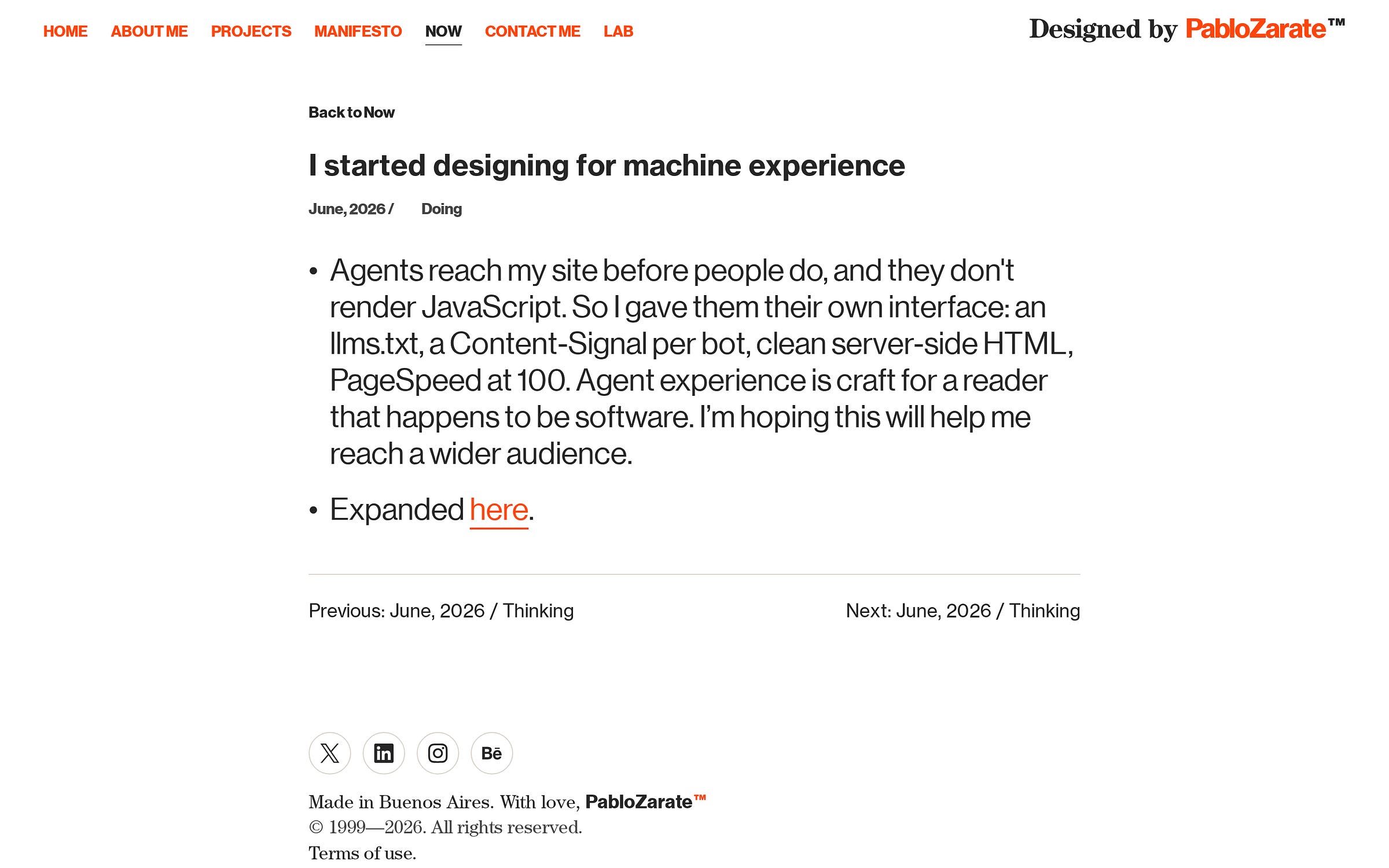Click the Back to Now link

click(x=351, y=112)
